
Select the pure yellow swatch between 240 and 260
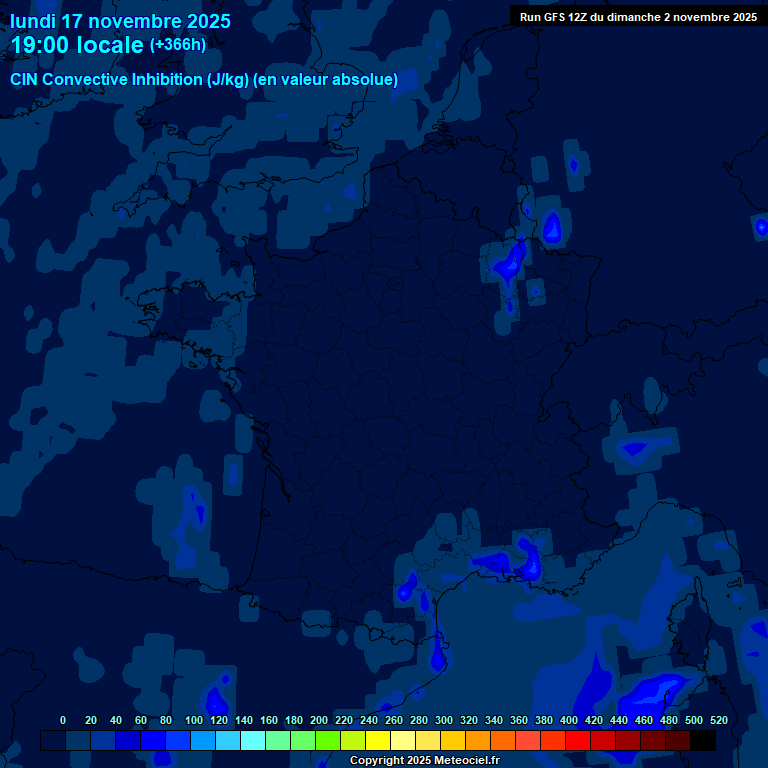coord(378,741)
